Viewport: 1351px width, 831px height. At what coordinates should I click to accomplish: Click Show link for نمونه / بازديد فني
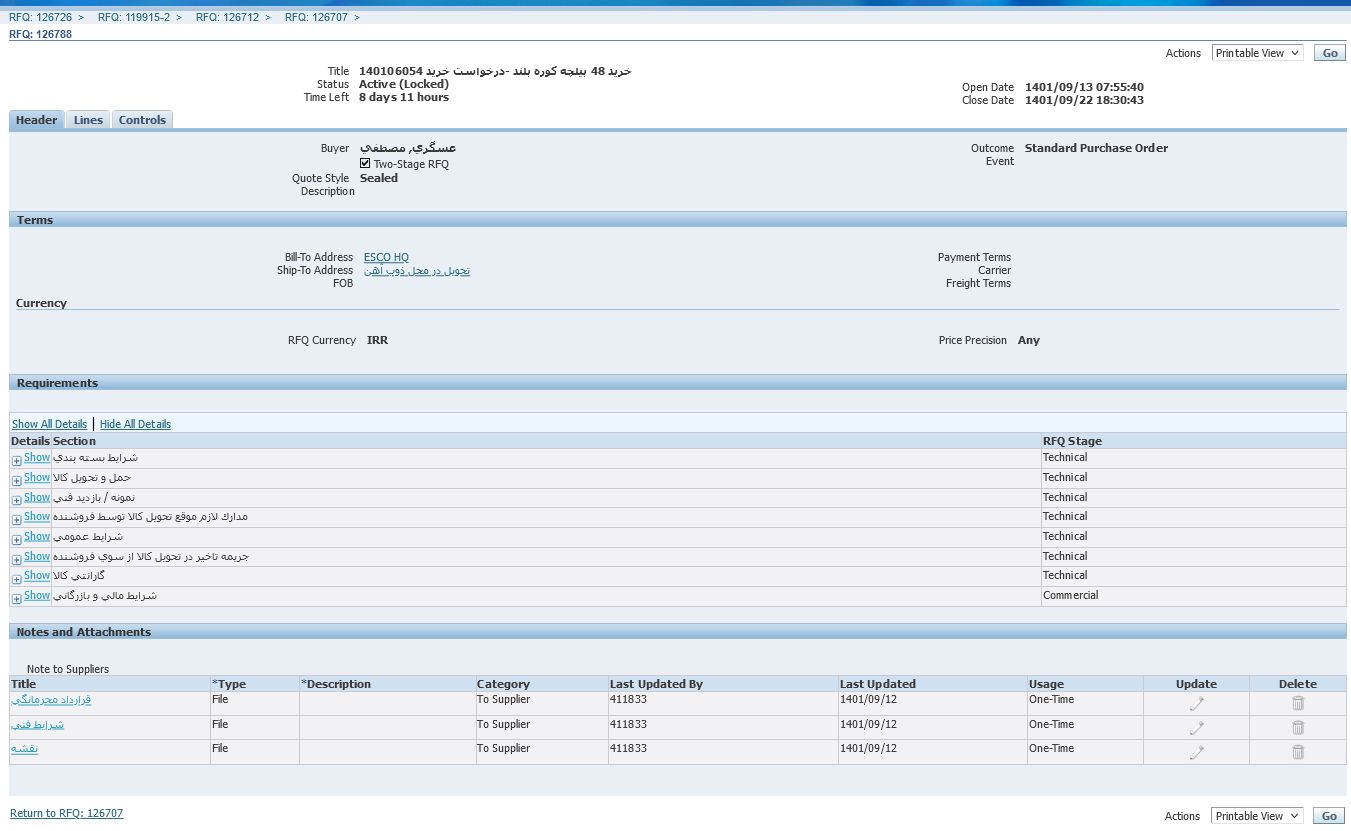coord(37,497)
